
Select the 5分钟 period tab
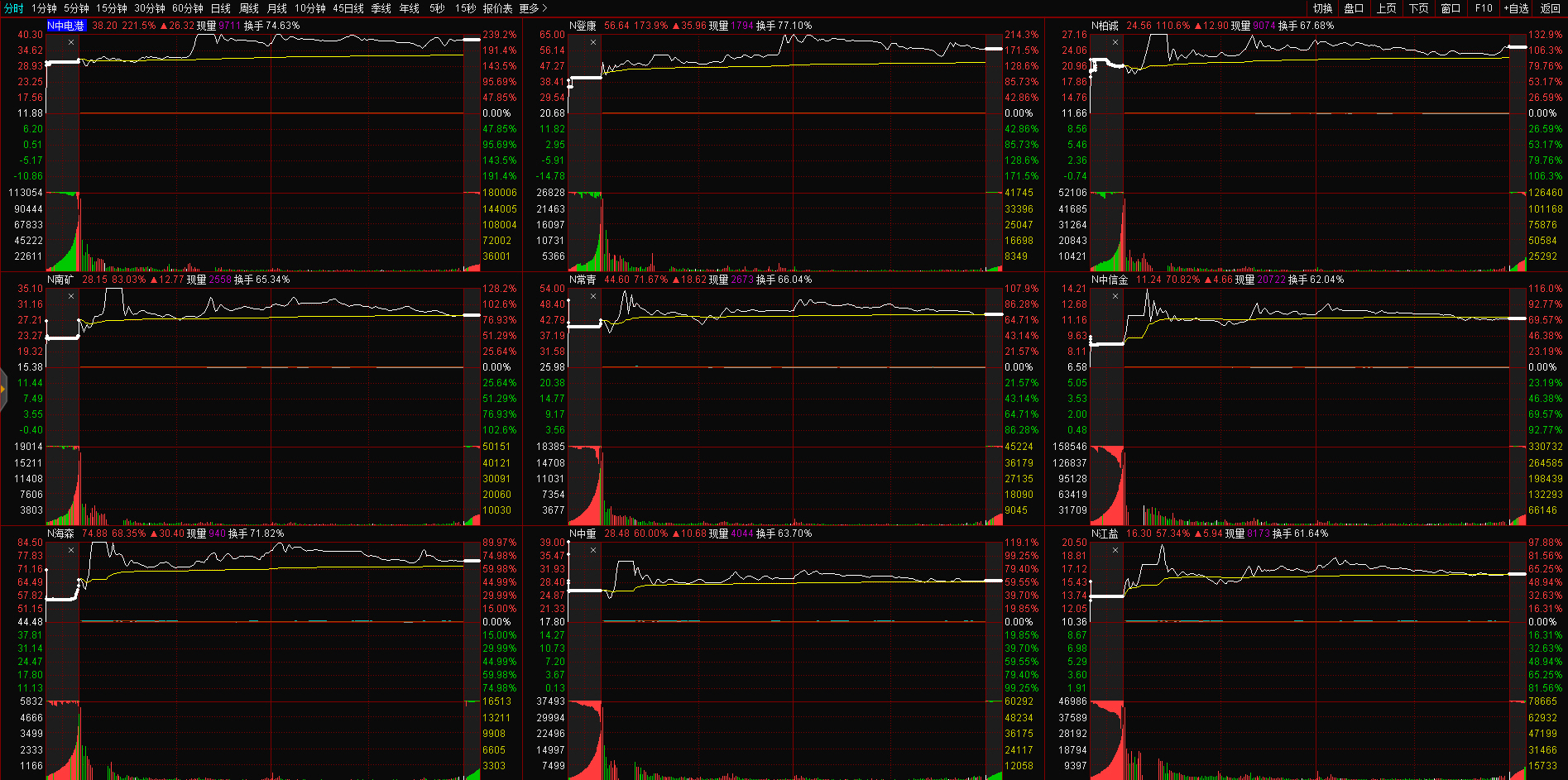pos(76,8)
